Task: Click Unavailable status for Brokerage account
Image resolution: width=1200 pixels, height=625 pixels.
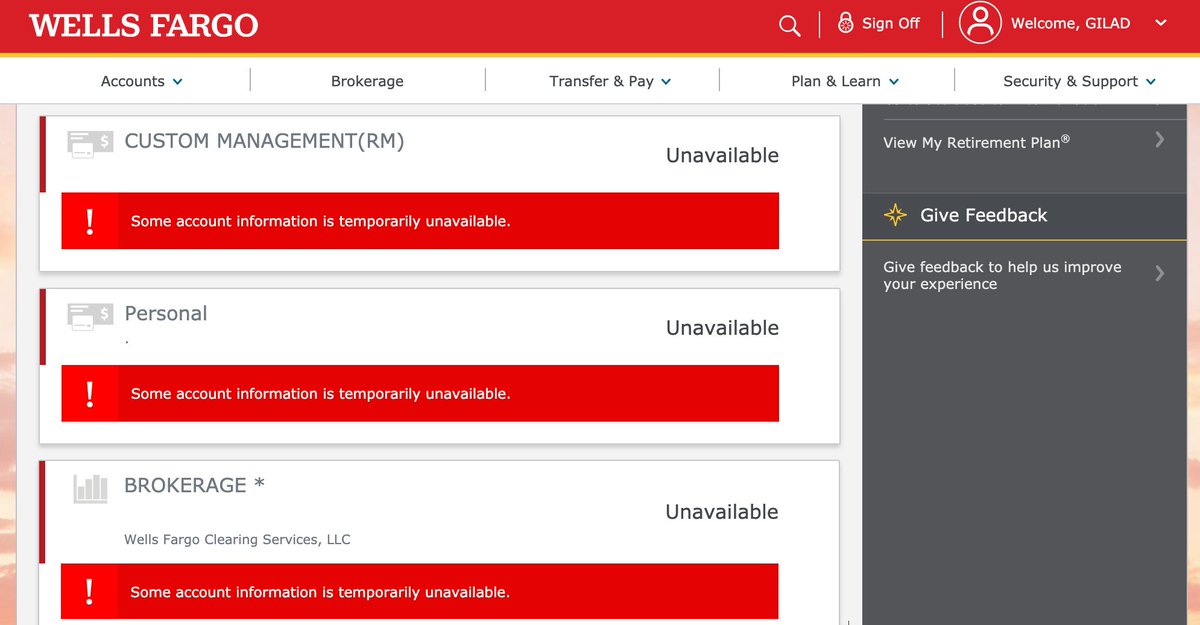Action: [x=722, y=511]
